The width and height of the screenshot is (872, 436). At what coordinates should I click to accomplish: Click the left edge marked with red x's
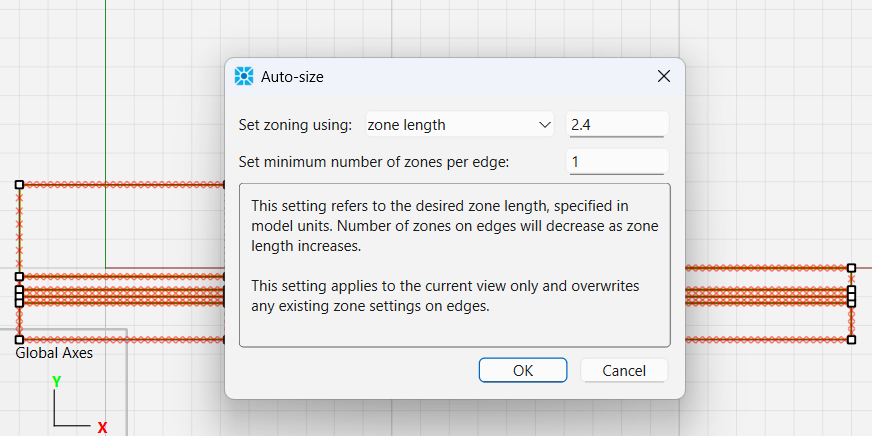pyautogui.click(x=19, y=230)
